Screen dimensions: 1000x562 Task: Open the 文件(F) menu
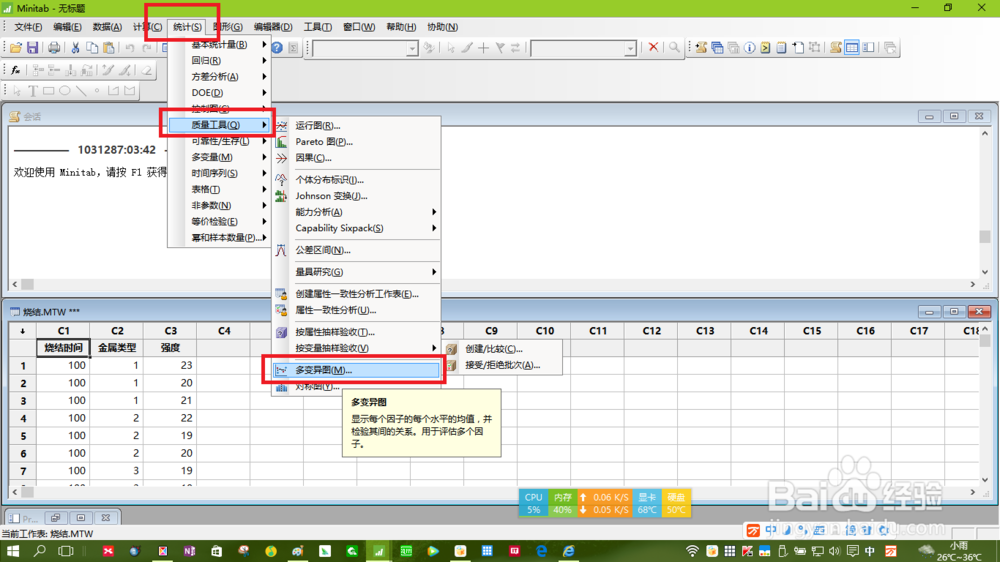click(x=28, y=27)
